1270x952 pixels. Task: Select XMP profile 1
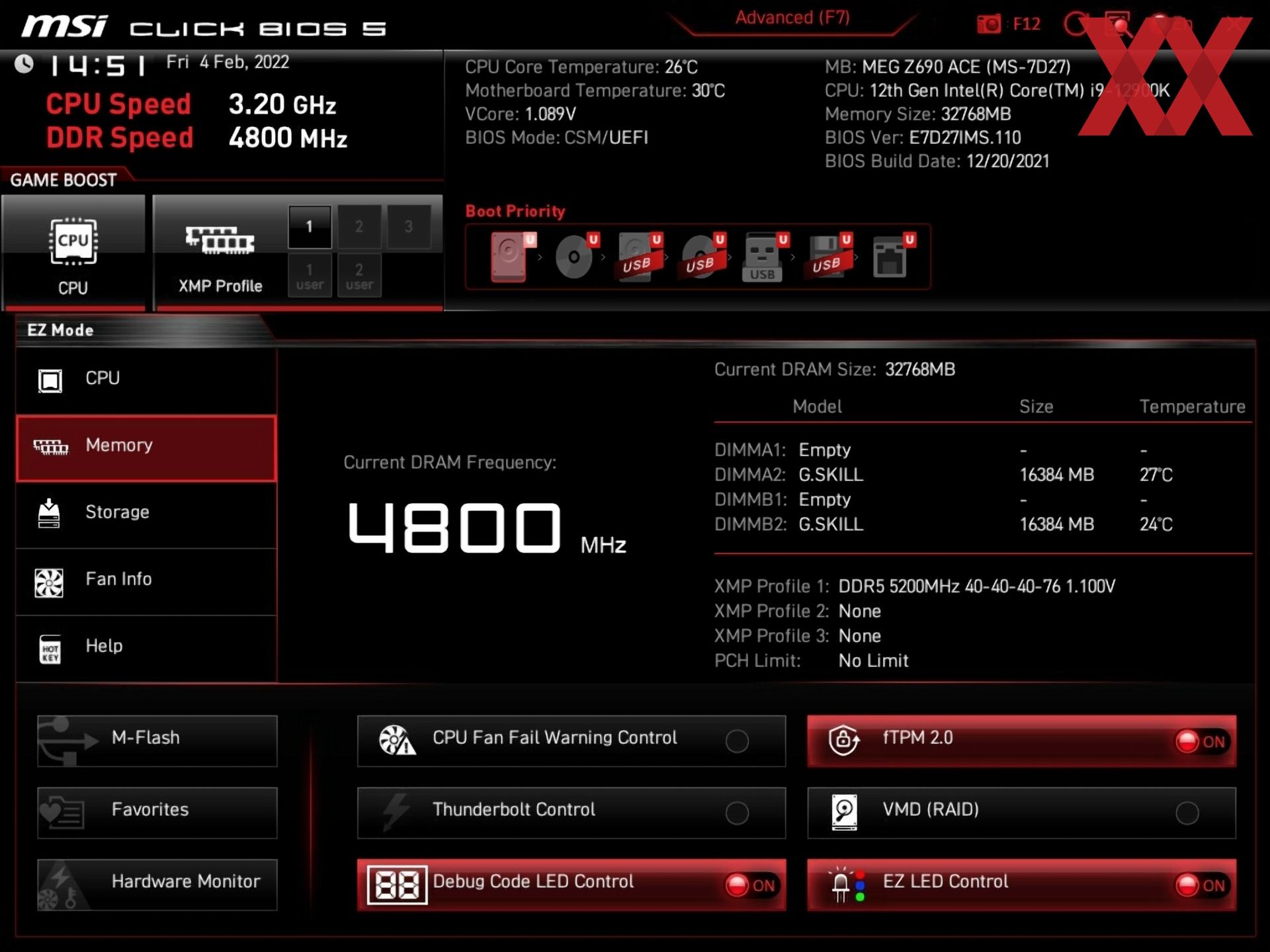point(310,227)
